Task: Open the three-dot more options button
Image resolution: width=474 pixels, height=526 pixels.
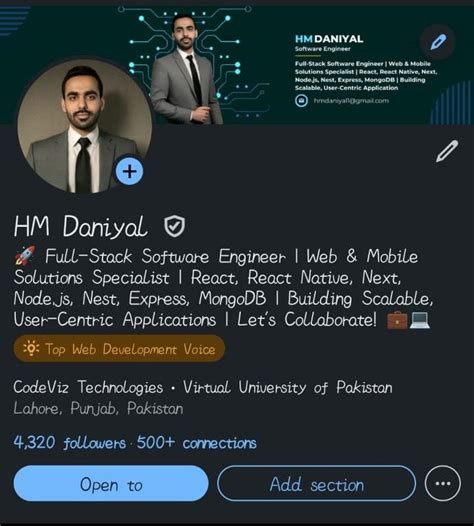Action: [443, 484]
